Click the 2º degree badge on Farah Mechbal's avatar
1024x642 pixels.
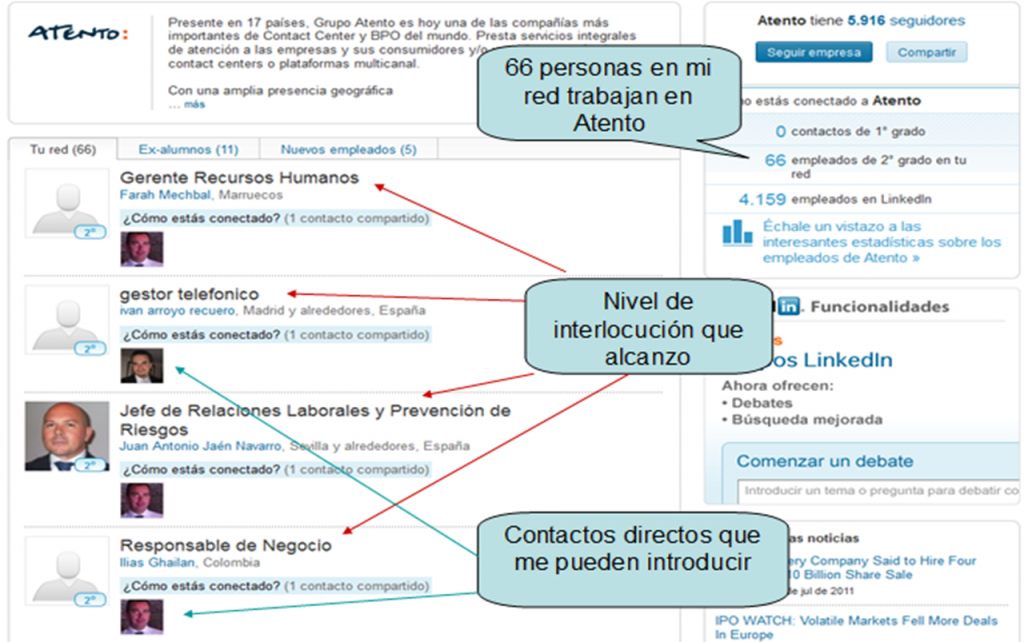point(90,232)
